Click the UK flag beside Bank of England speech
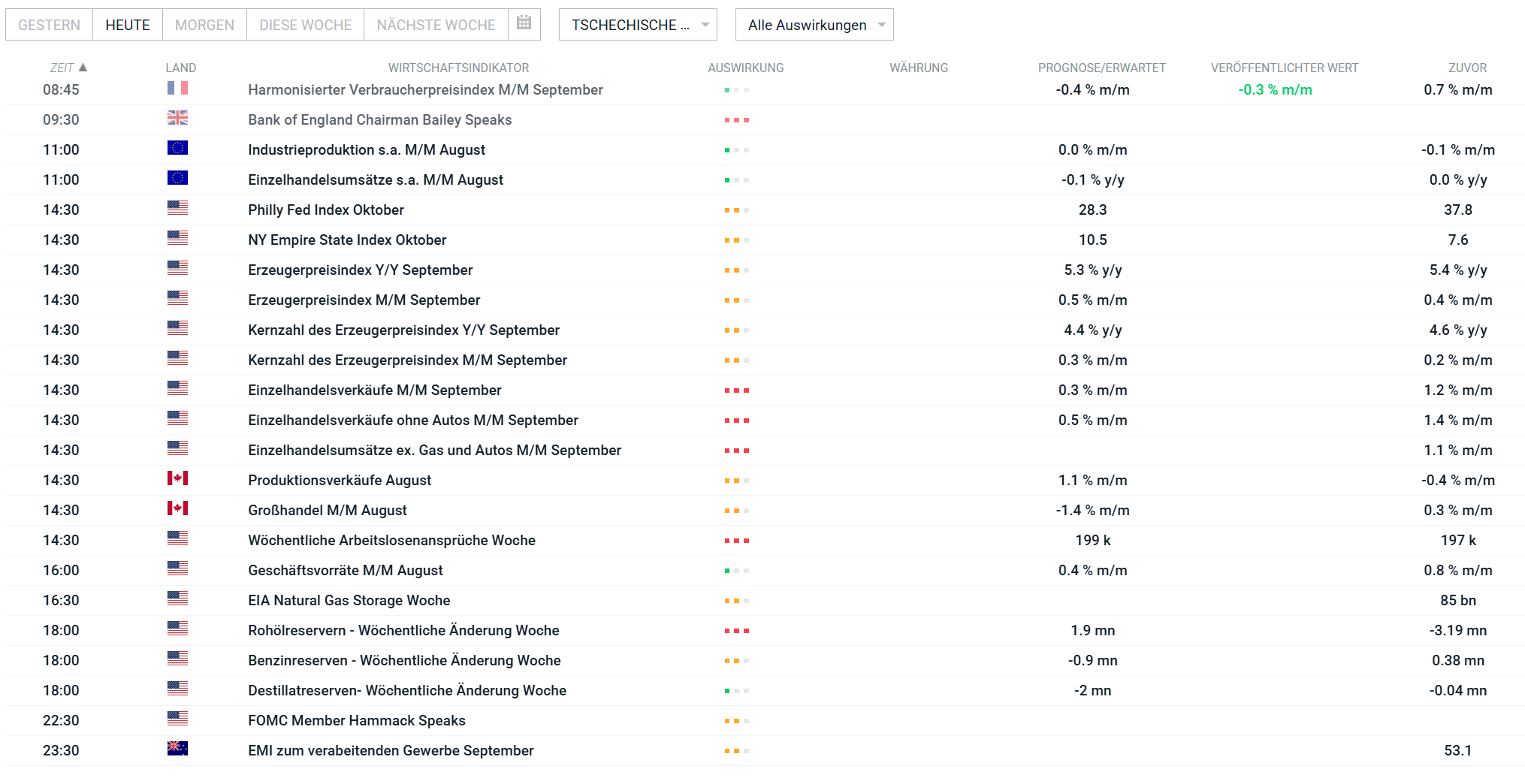1525x784 pixels. pyautogui.click(x=177, y=119)
